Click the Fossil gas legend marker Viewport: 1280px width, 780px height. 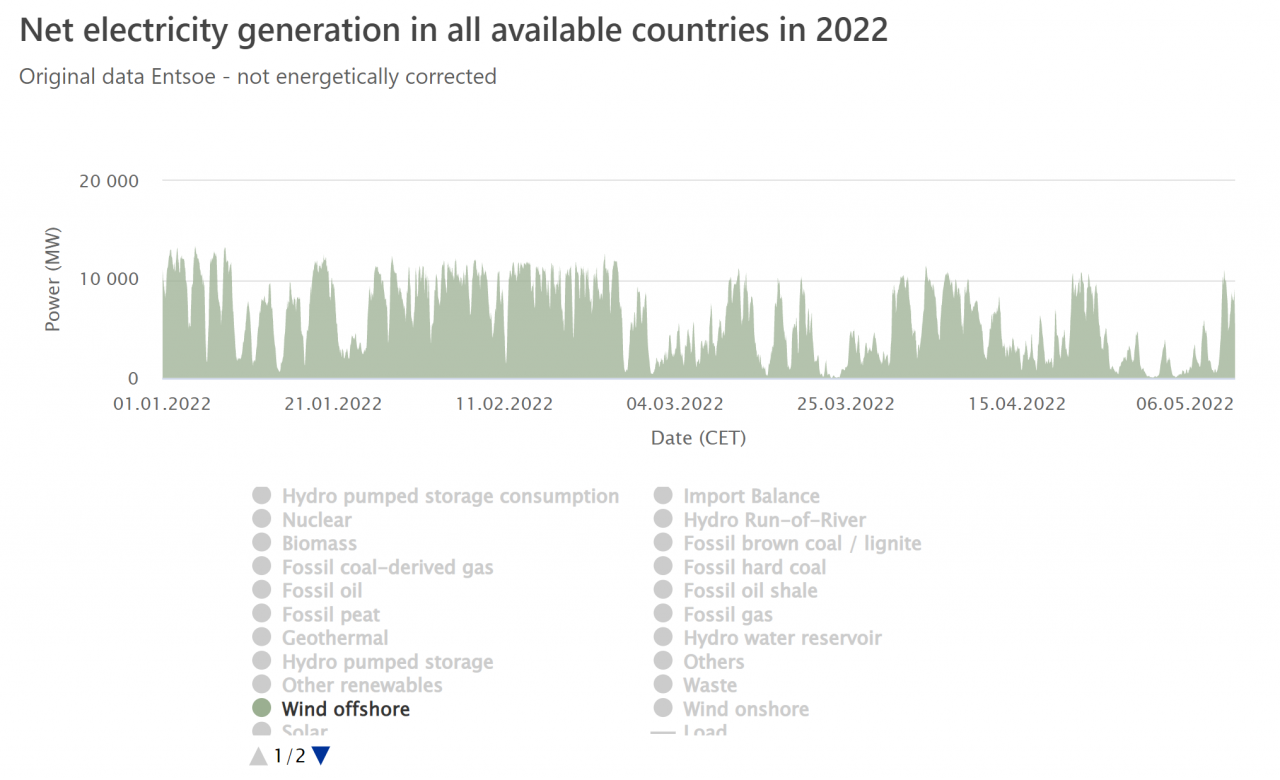point(663,614)
